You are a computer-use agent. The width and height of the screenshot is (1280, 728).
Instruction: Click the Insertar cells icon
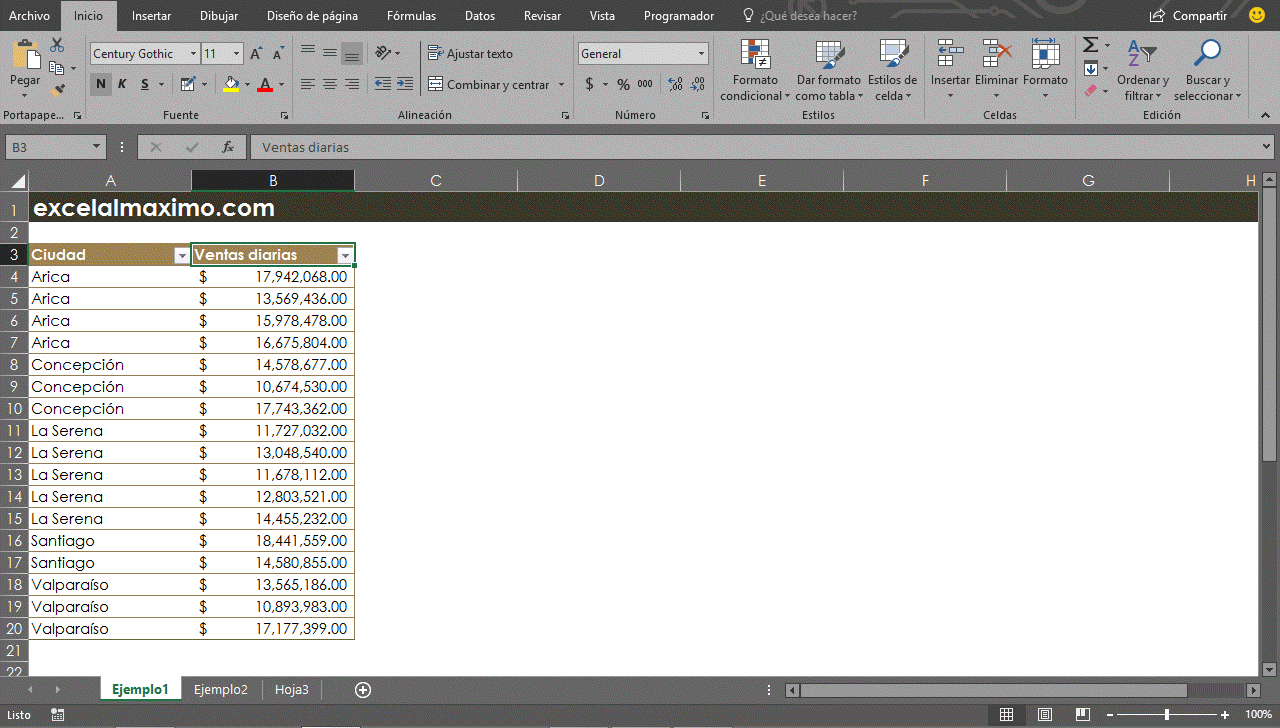[949, 58]
